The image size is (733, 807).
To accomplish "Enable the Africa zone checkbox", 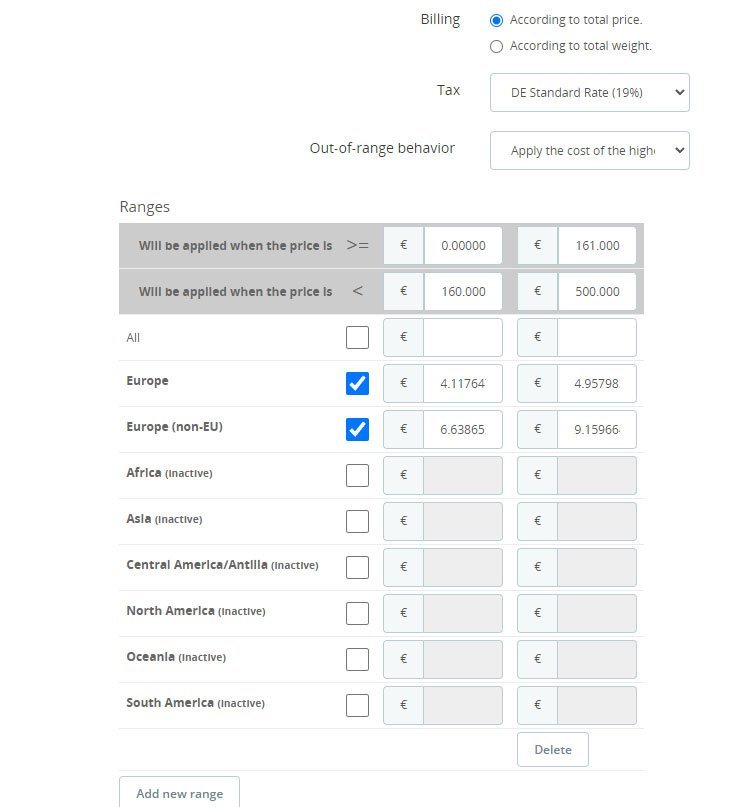I will click(357, 475).
